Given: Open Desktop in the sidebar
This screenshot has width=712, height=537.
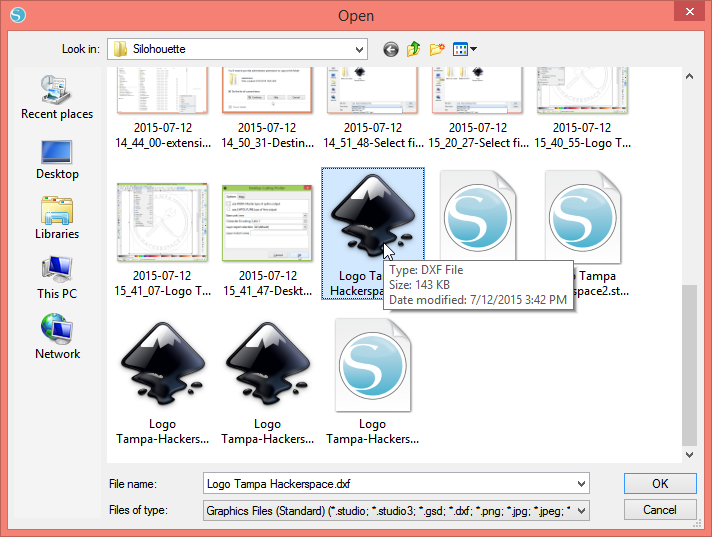Looking at the screenshot, I should pos(57,160).
